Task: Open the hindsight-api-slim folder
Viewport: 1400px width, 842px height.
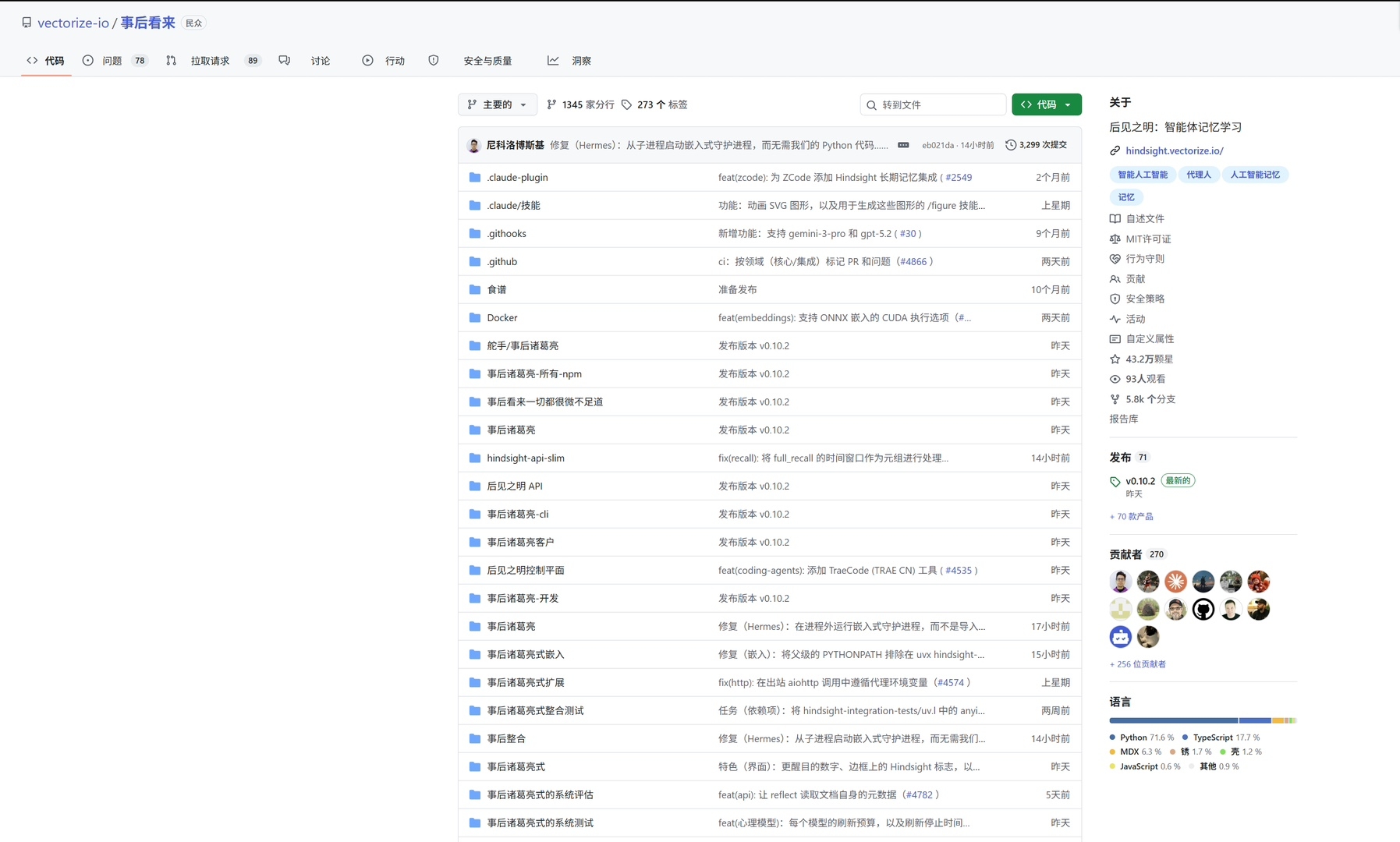Action: (526, 458)
